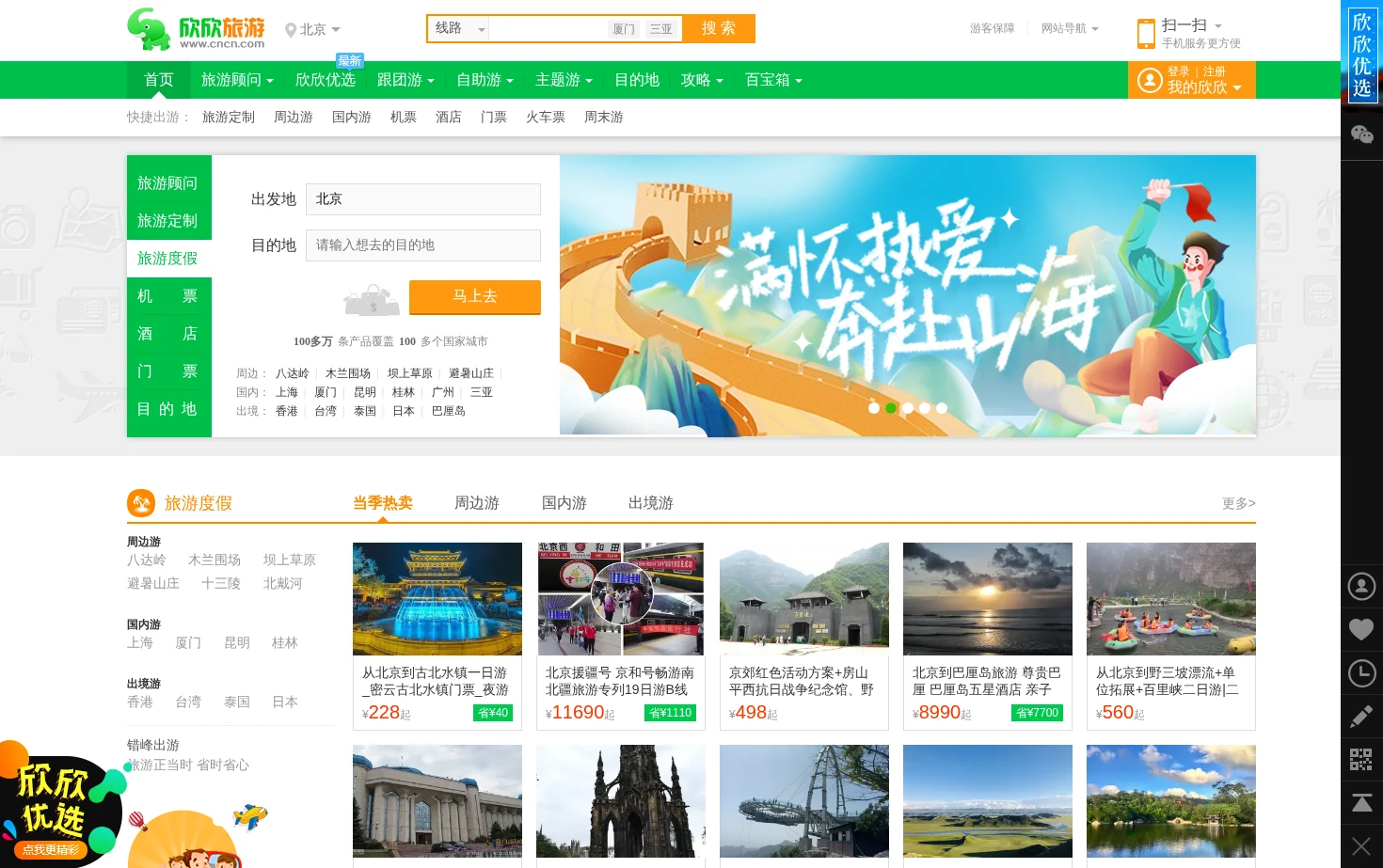Select the fifth carousel dot
This screenshot has height=868, width=1383.
942,408
